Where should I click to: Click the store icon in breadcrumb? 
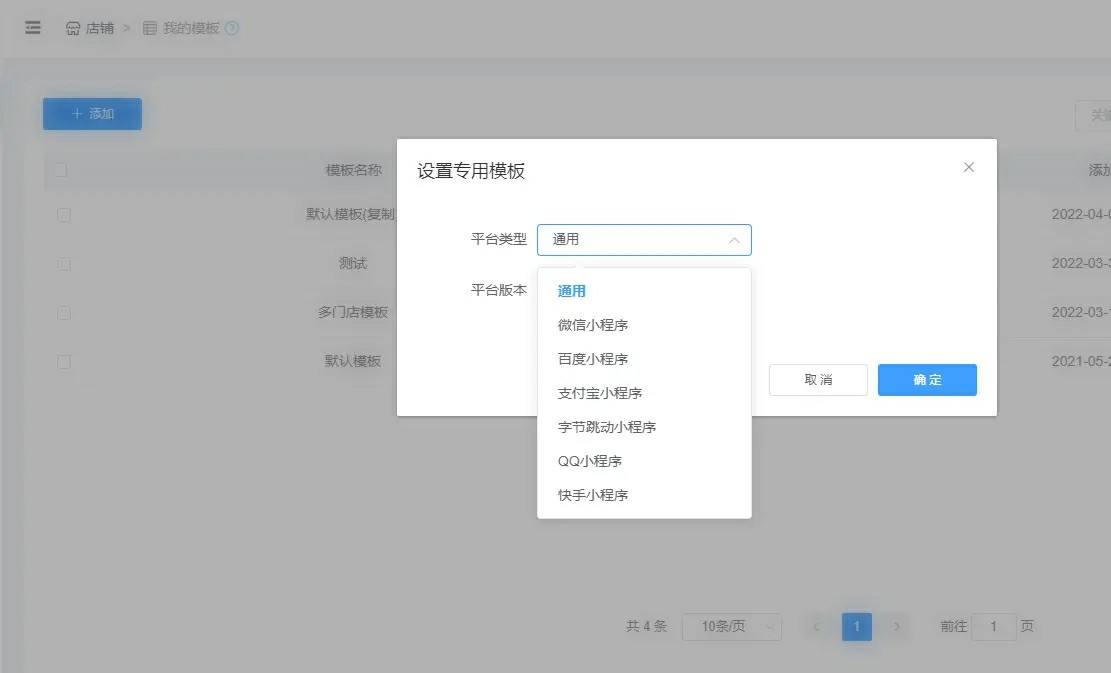73,28
